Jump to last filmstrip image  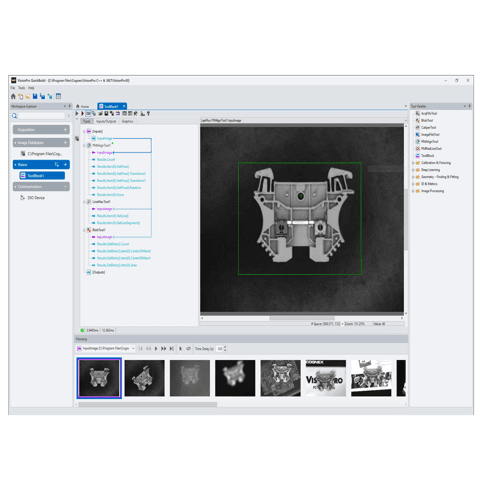tap(172, 348)
